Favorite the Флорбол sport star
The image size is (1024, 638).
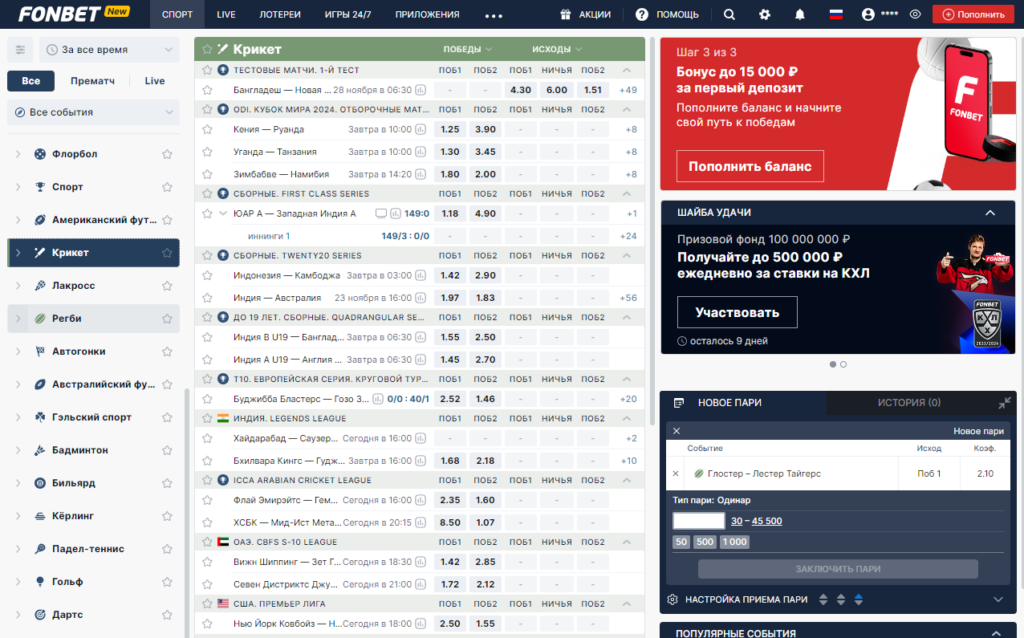click(x=167, y=154)
